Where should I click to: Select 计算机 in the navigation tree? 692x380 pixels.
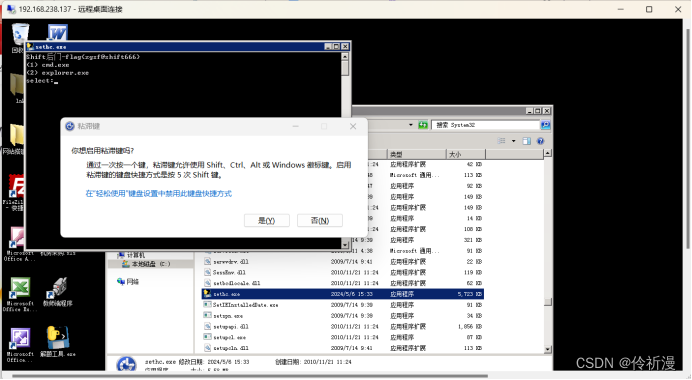coord(132,255)
